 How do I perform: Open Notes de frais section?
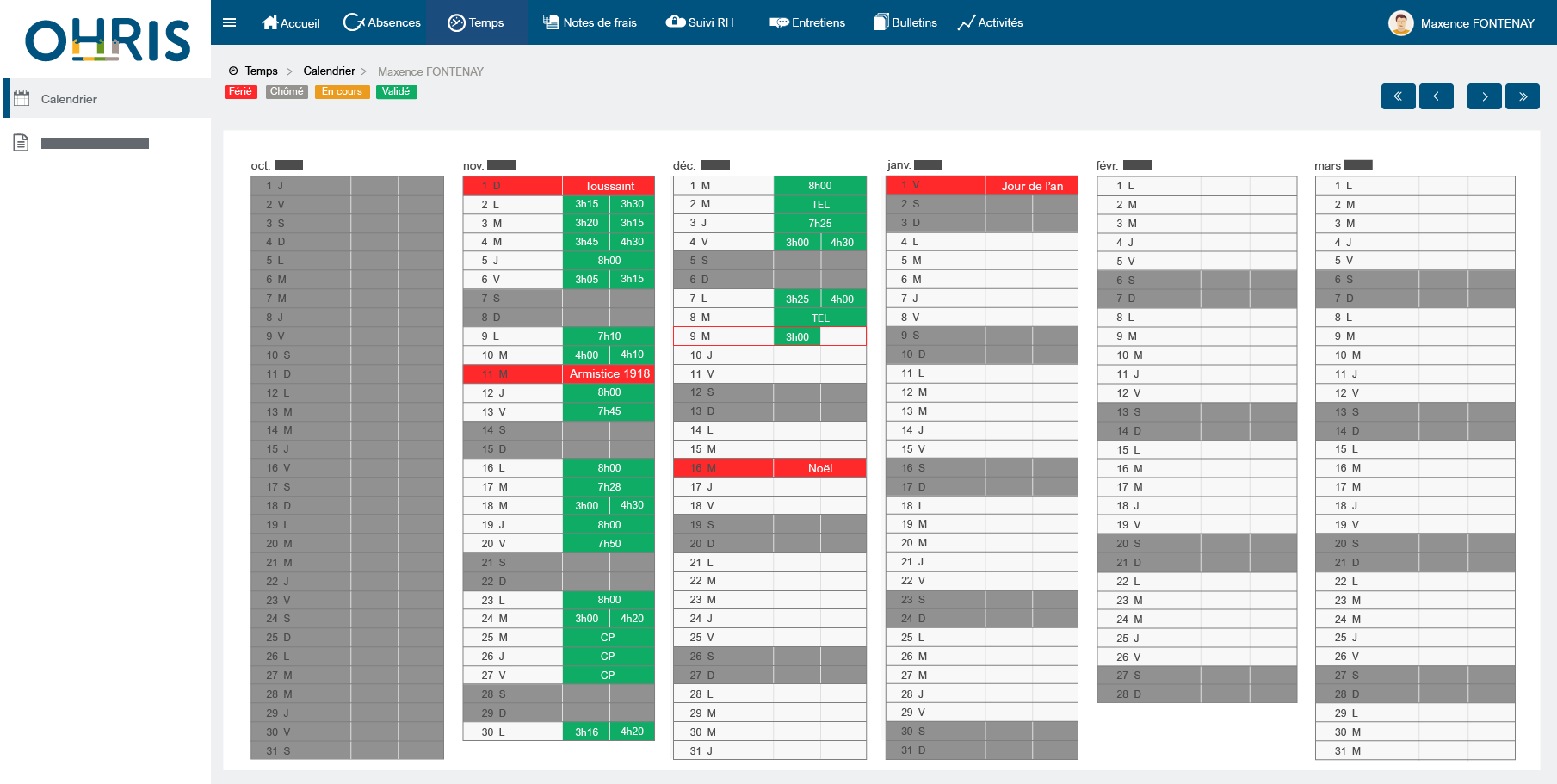coord(590,22)
